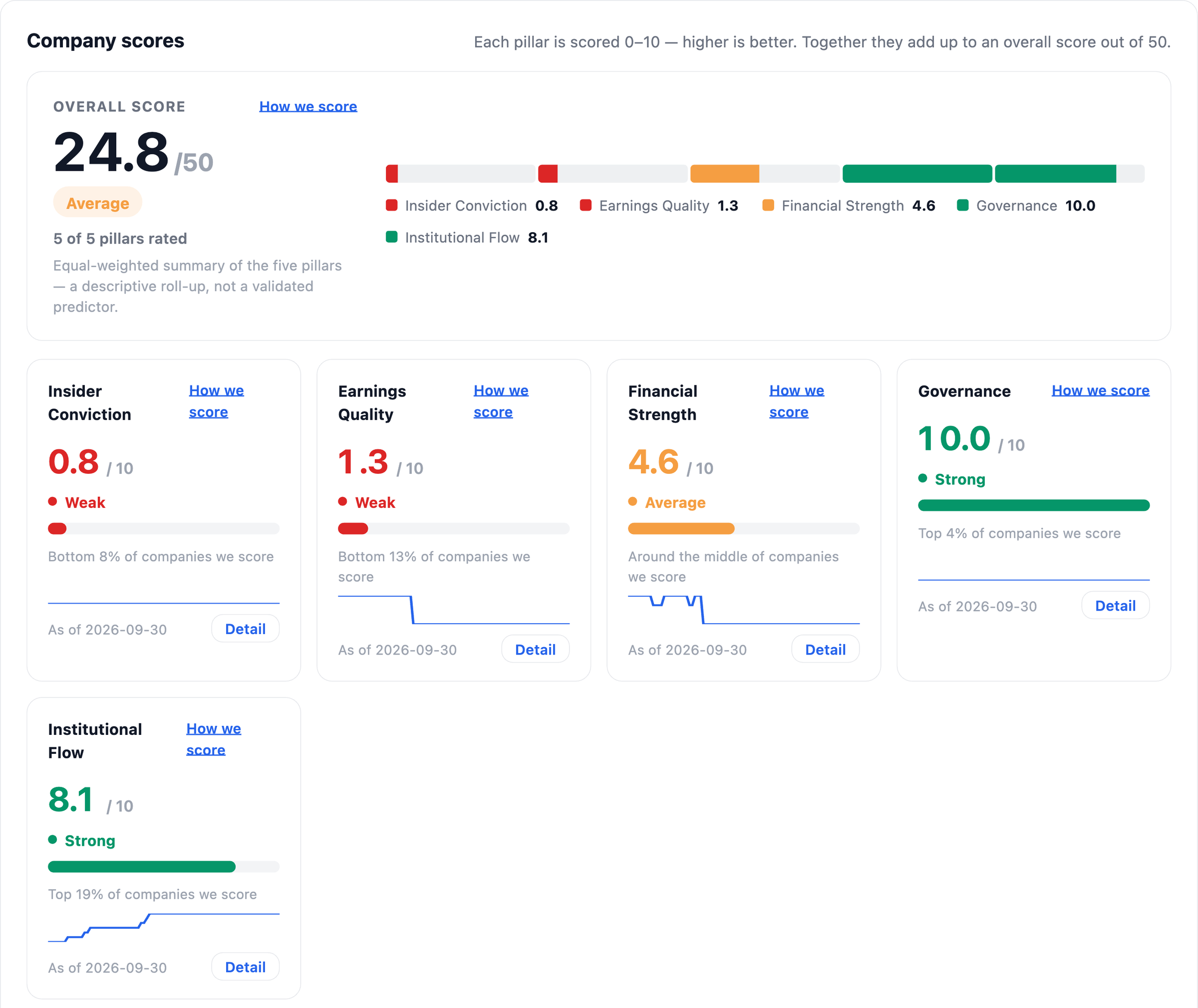
Task: Open 'How we score' for Insider Conviction
Action: 217,401
